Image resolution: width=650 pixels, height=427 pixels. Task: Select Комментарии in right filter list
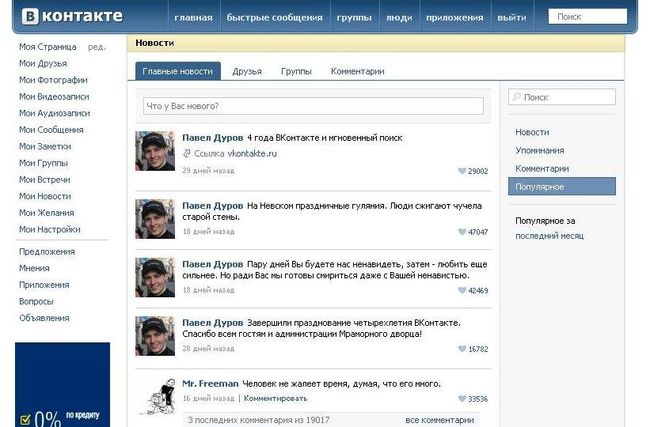click(x=542, y=169)
